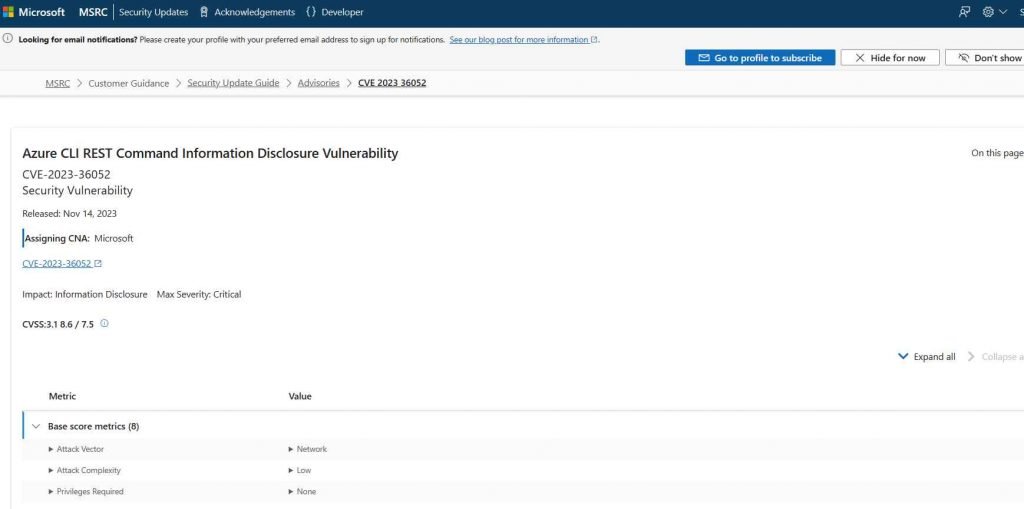
Task: Expand the Attack Complexity metric row
Action: 51,470
